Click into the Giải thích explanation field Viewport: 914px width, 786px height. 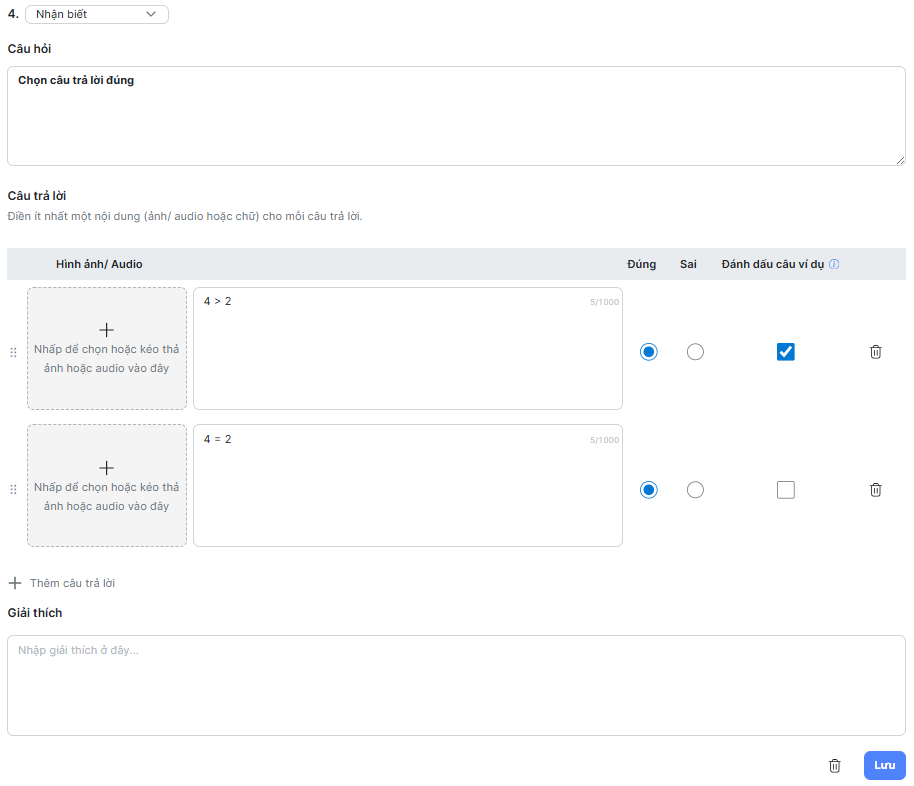(x=456, y=685)
